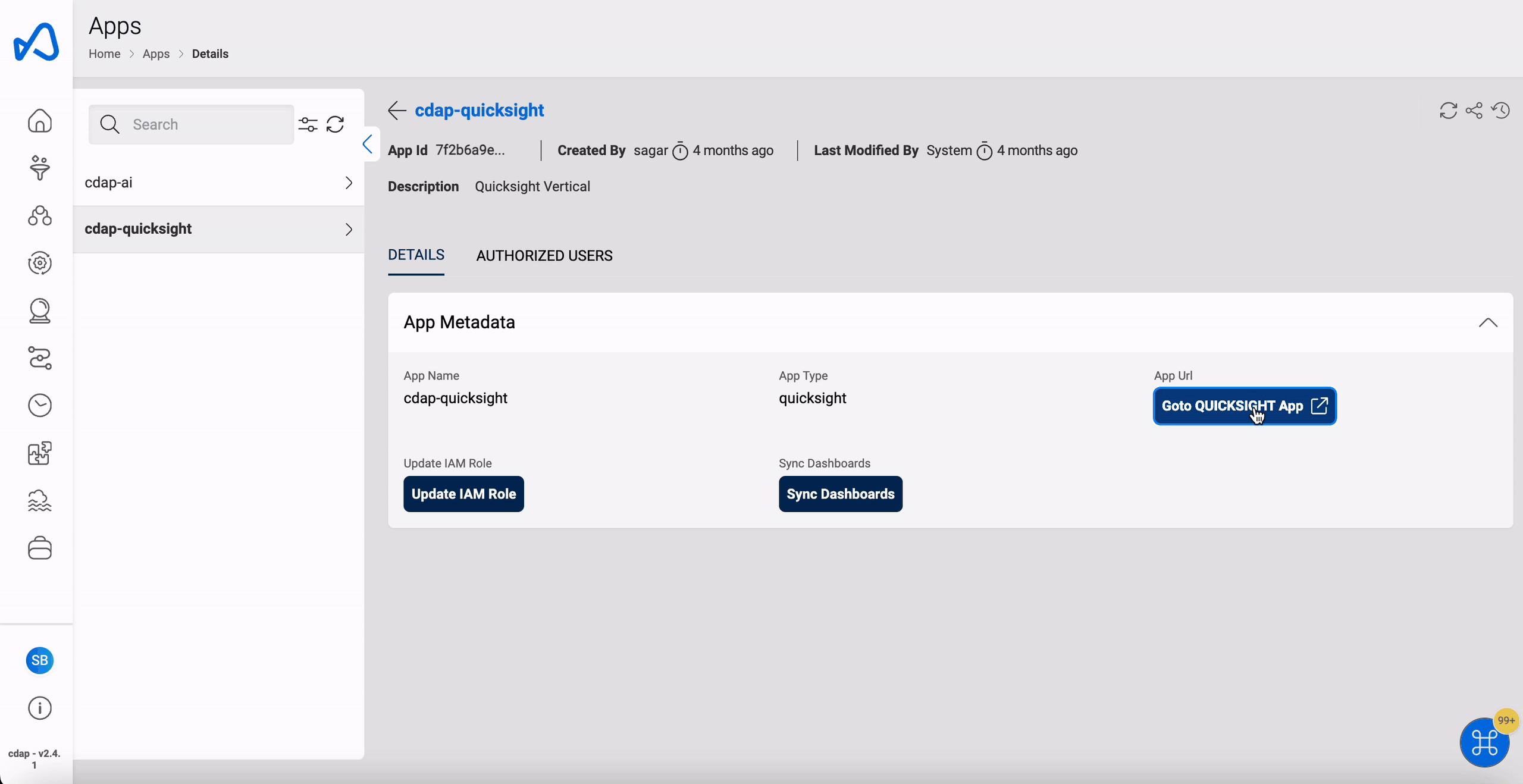Click the Update IAM Role button

(463, 494)
